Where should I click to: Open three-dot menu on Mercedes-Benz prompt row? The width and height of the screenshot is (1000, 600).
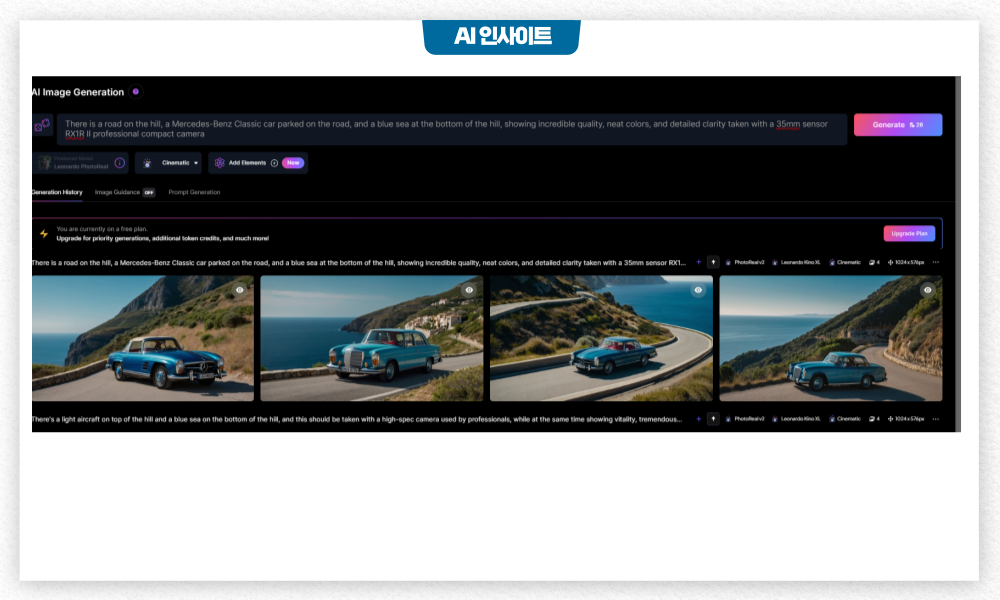[x=936, y=262]
